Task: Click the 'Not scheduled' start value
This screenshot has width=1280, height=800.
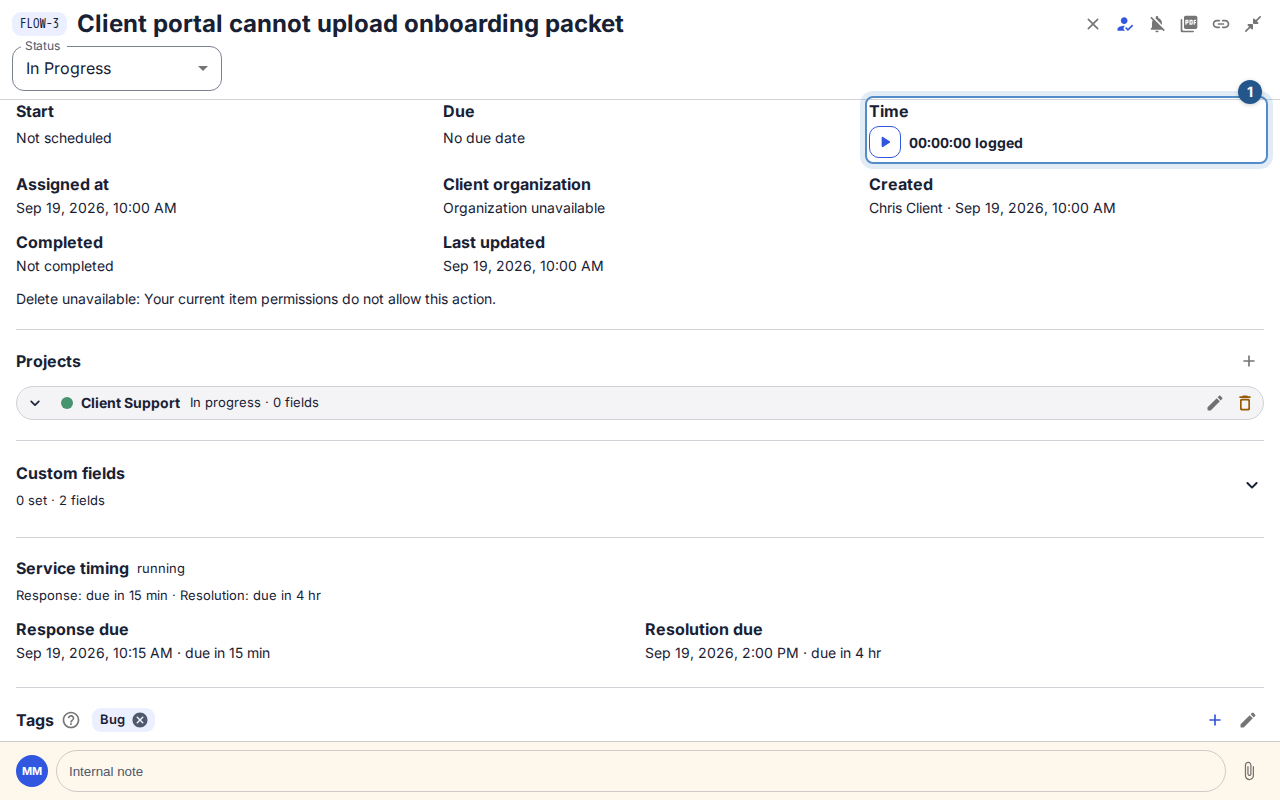Action: (64, 138)
